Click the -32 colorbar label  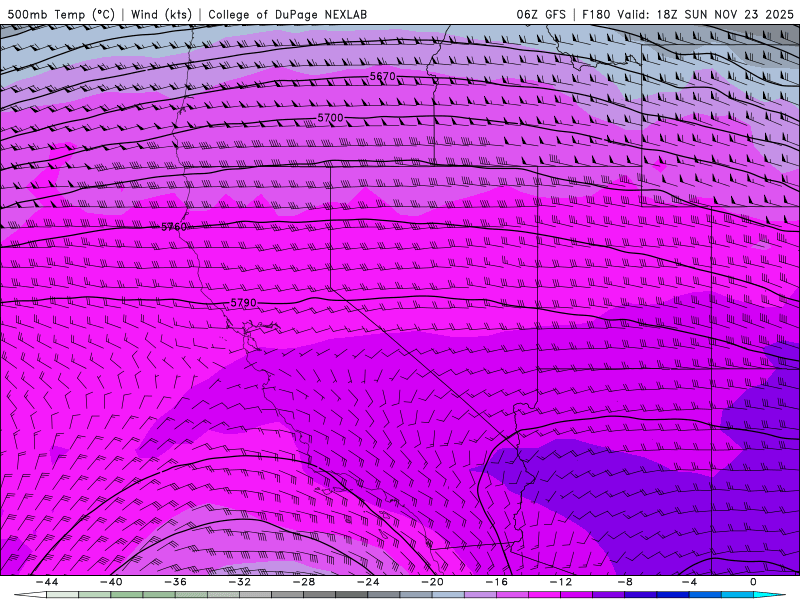(239, 582)
